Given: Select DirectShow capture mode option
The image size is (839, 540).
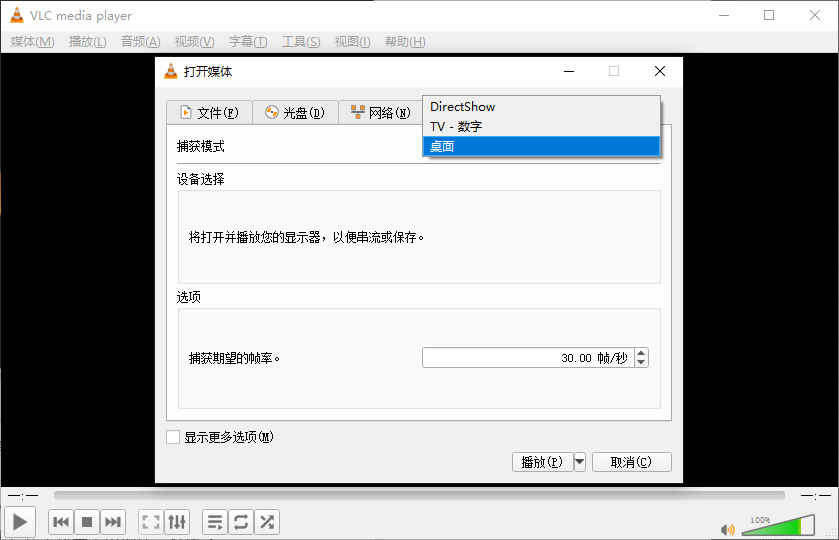Looking at the screenshot, I should [541, 107].
